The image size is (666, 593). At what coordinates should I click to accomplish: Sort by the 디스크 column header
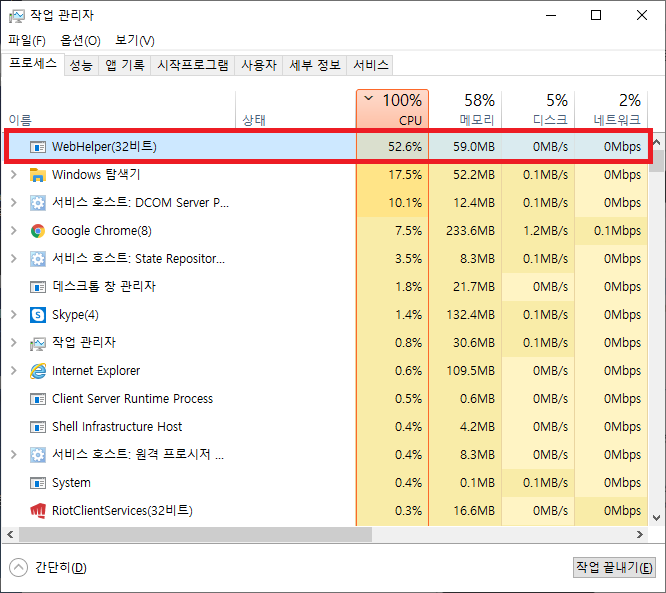[x=539, y=109]
